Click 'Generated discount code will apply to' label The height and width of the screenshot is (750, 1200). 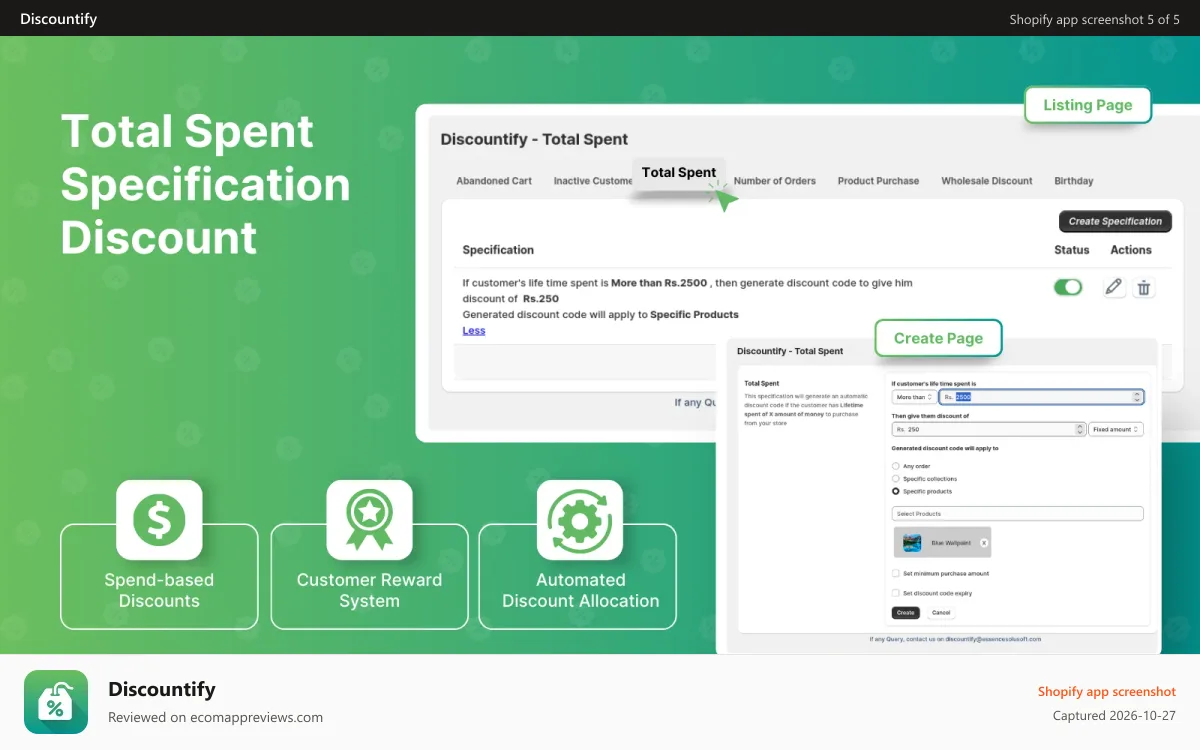[x=944, y=448]
